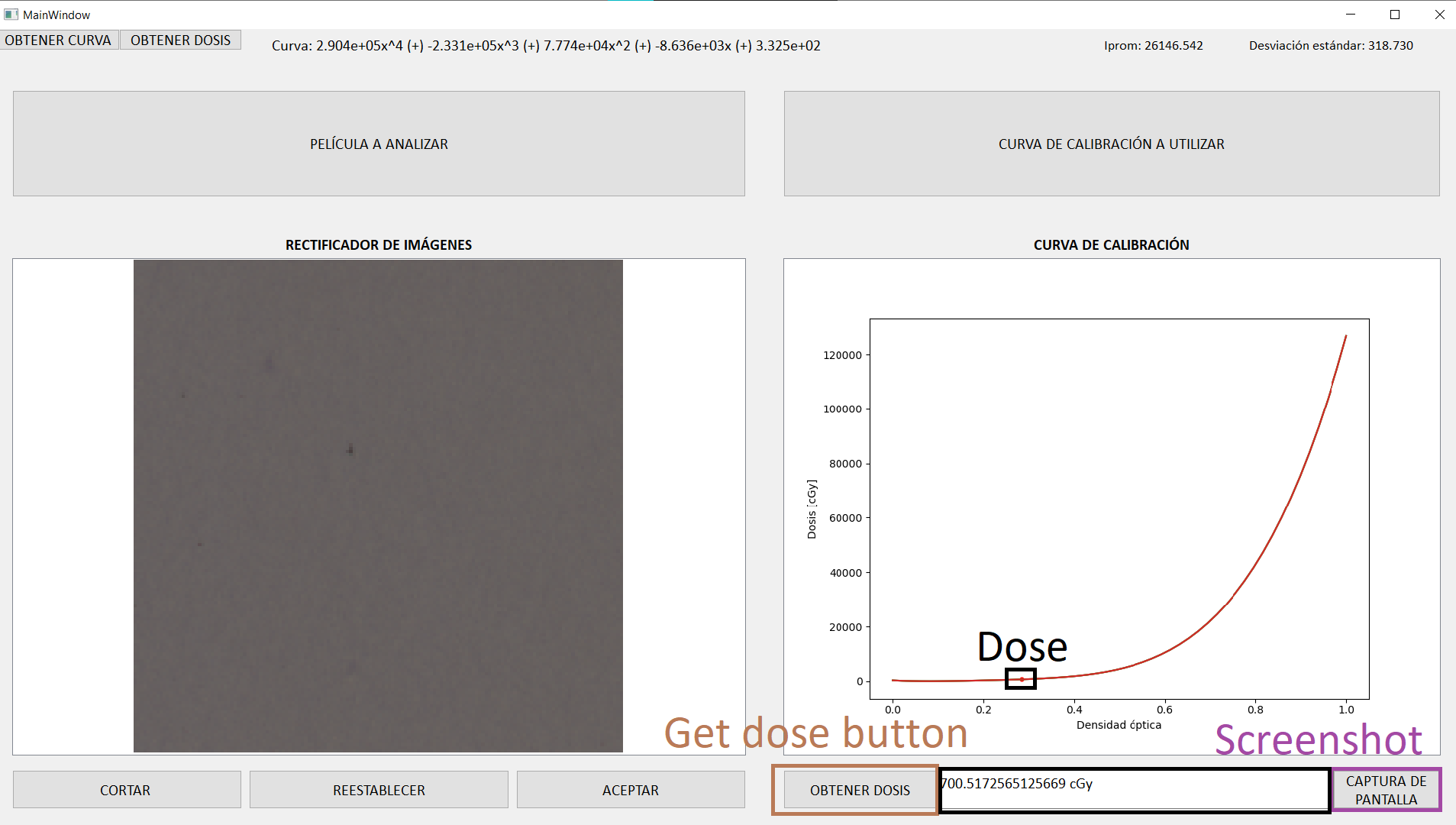Switch to the OBTENER DOSIS tab
This screenshot has width=1456, height=825.
click(180, 40)
